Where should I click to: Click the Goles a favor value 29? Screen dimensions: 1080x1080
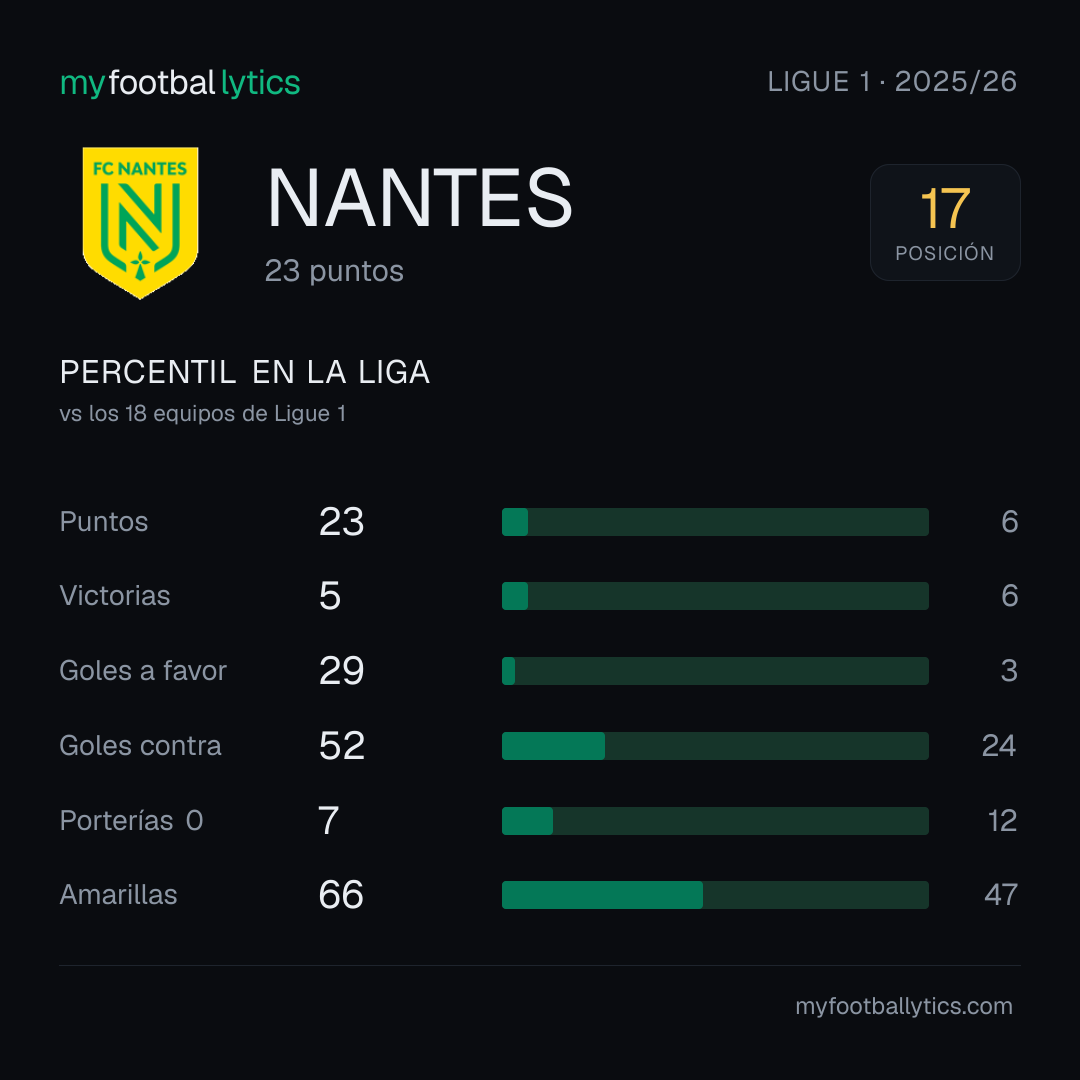tap(342, 671)
